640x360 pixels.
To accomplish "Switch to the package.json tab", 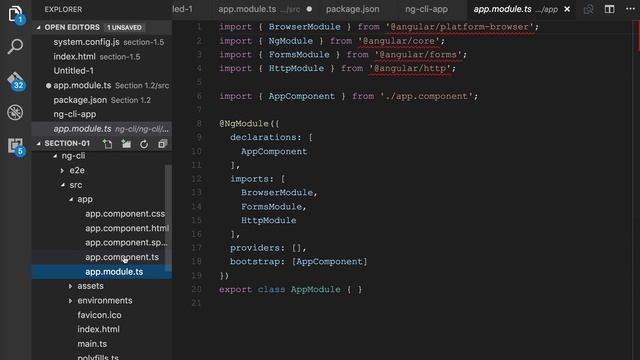I will (x=352, y=9).
